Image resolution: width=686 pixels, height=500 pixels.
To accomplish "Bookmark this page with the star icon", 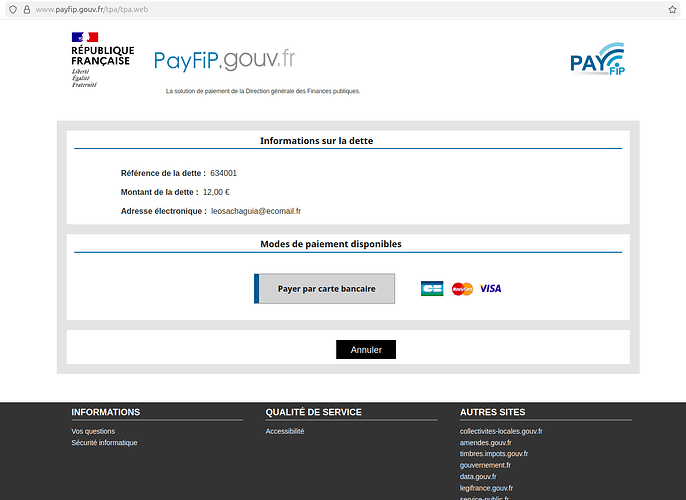I will [x=673, y=9].
